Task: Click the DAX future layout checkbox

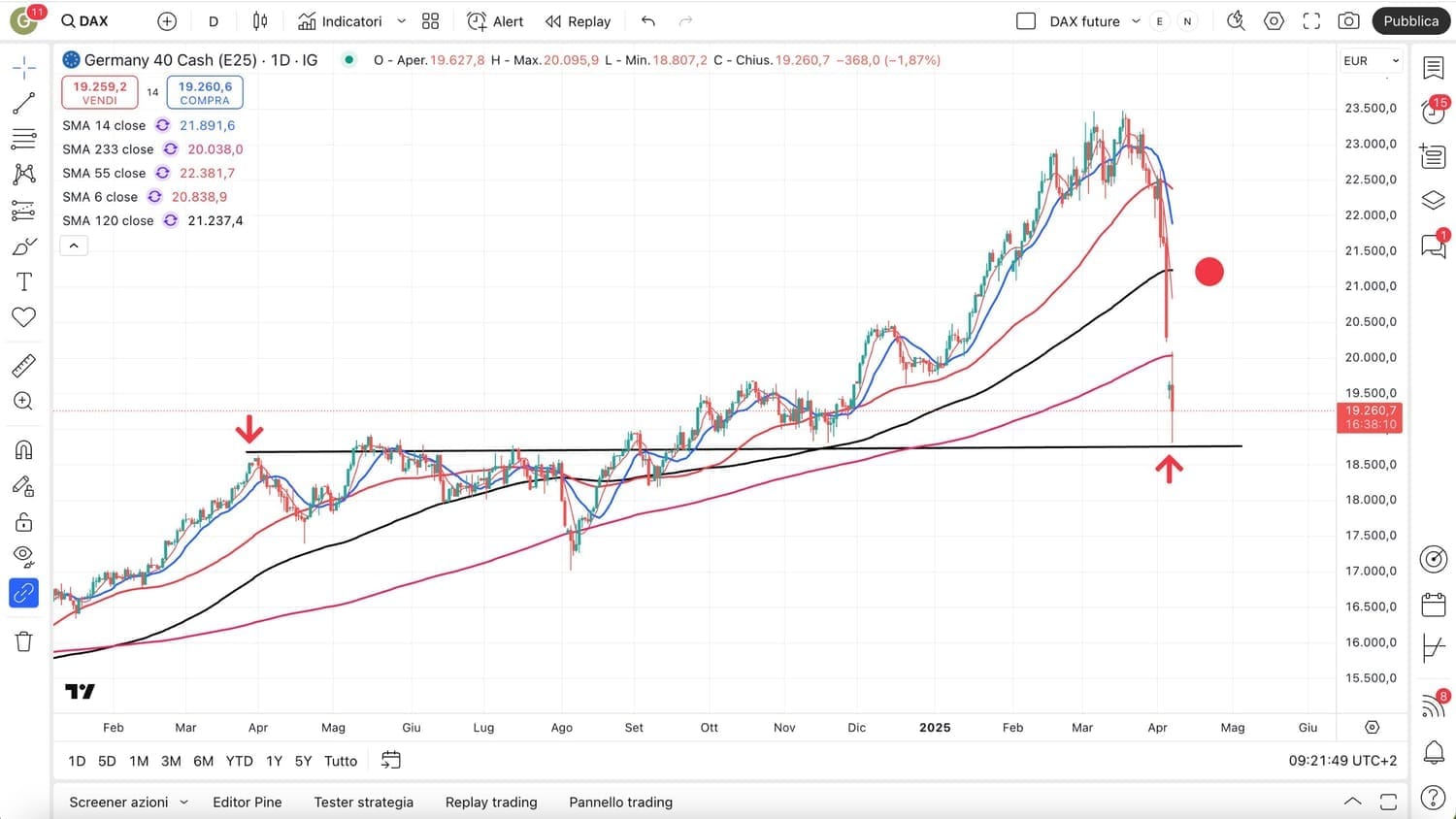Action: [x=1026, y=21]
